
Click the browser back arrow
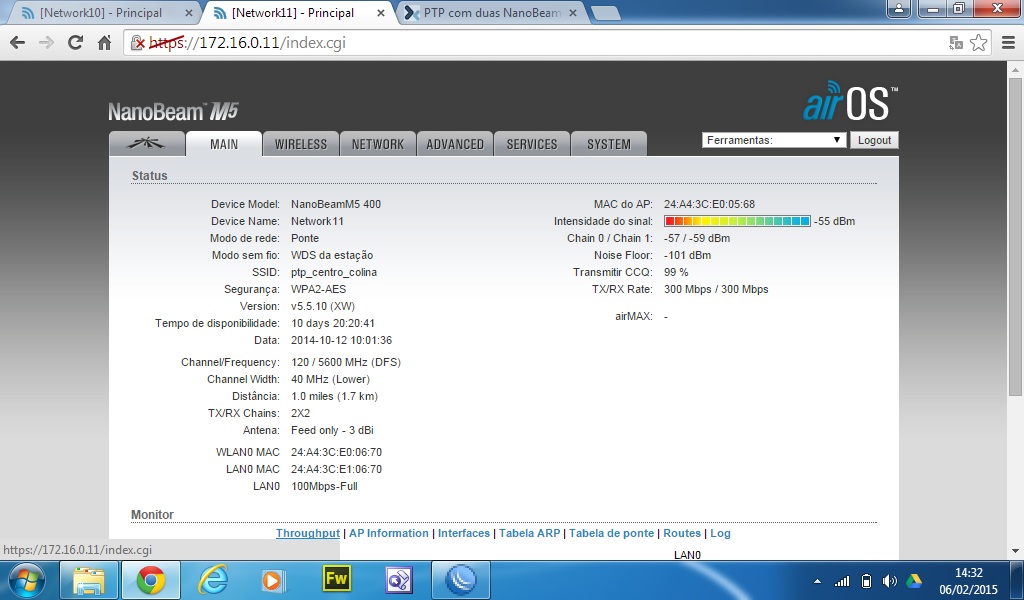tap(18, 43)
